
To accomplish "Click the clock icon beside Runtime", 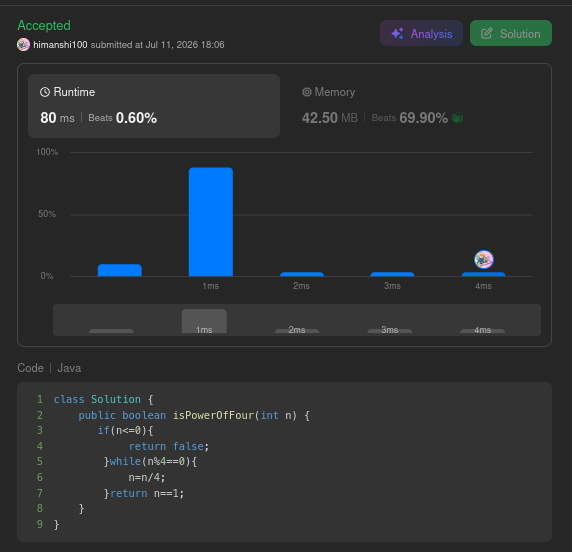I will click(x=45, y=92).
